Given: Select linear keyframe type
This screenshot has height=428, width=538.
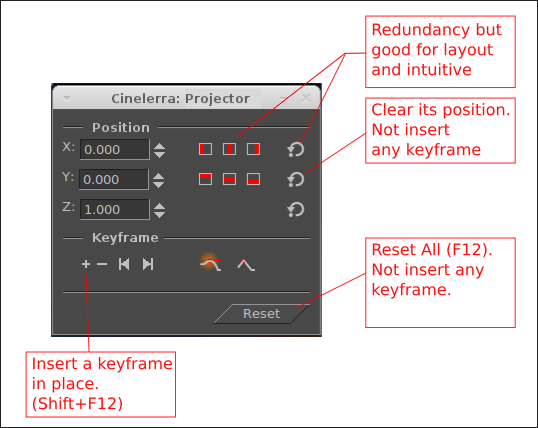Looking at the screenshot, I should point(246,265).
